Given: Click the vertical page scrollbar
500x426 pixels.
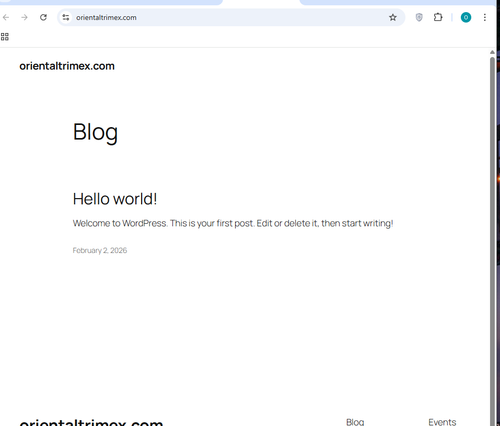Looking at the screenshot, I should pos(492,240).
